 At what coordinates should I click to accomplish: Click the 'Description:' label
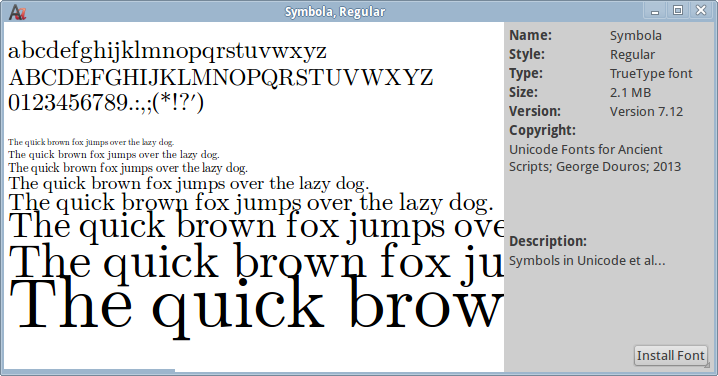(548, 241)
